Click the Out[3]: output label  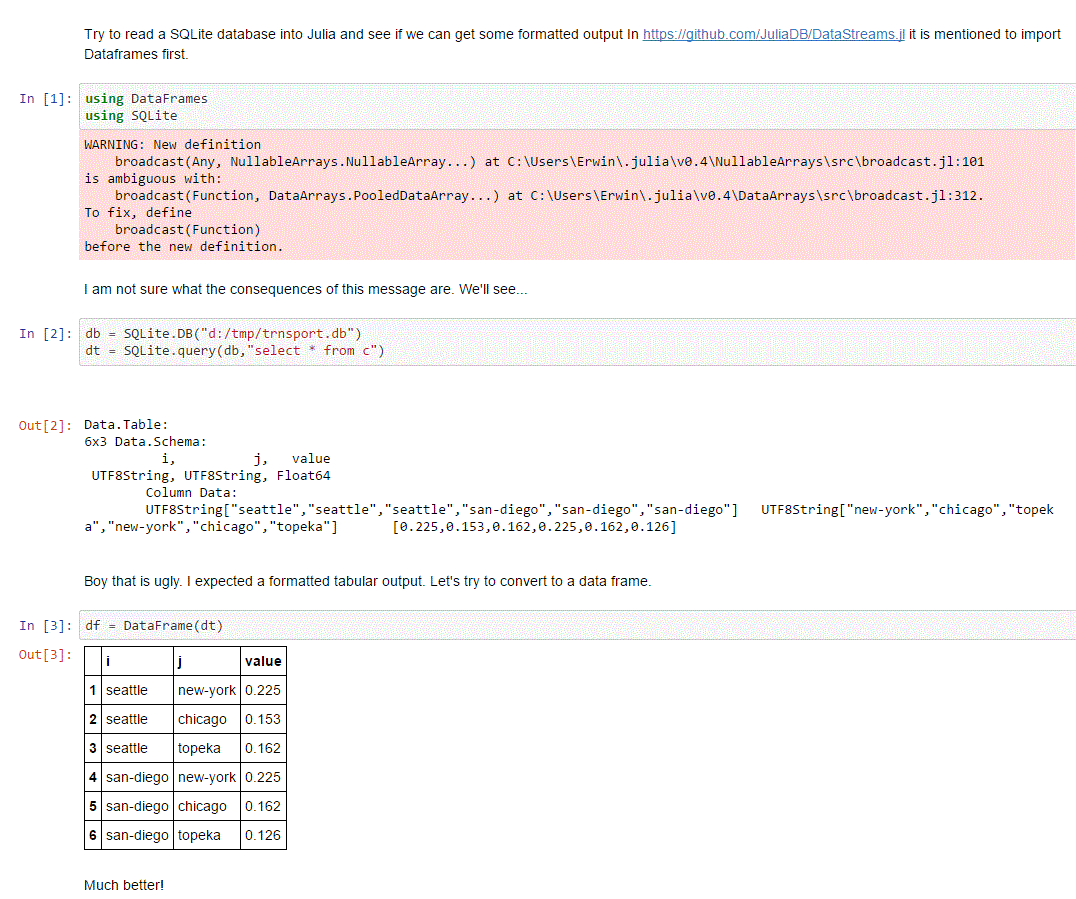click(x=43, y=653)
